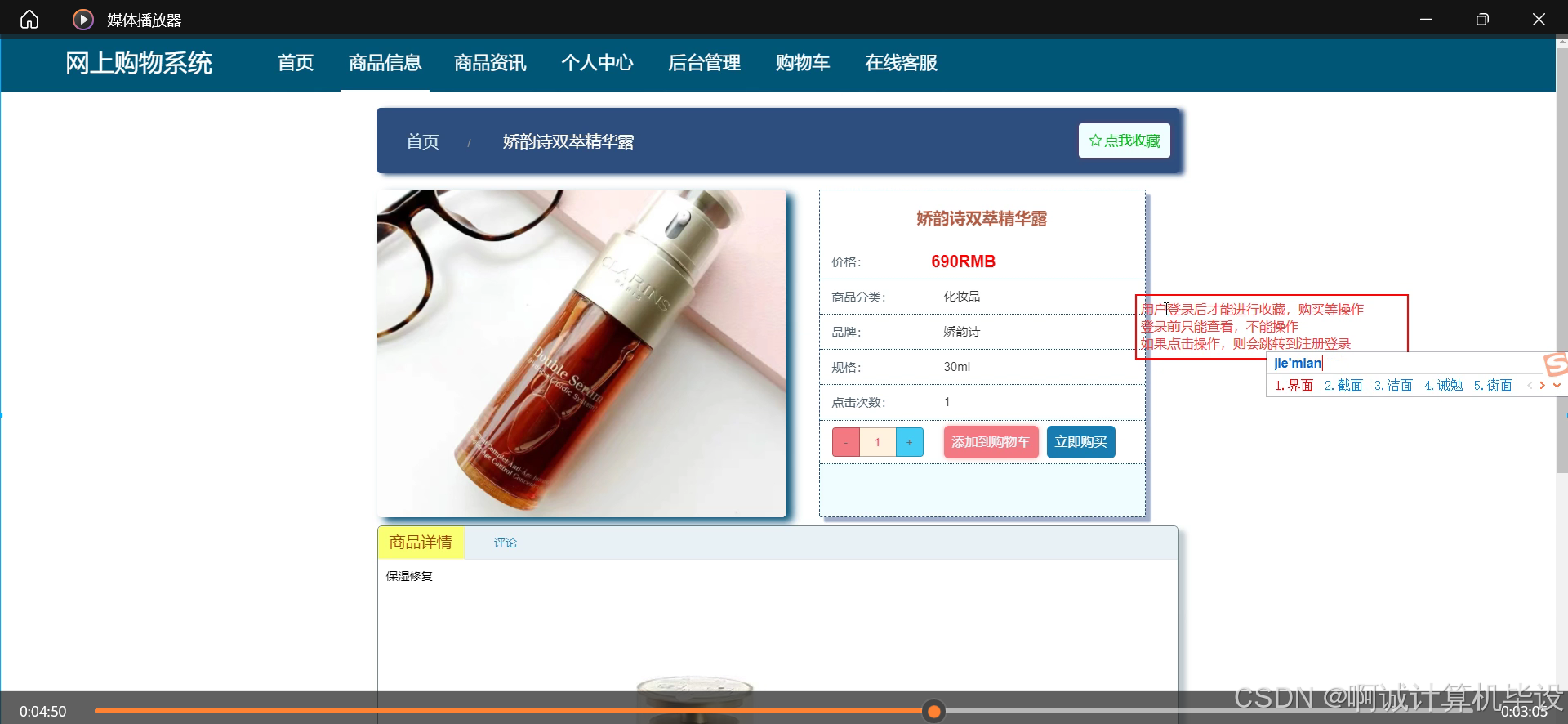This screenshot has height=724, width=1568.
Task: Expand the IME candidate list chevron
Action: tap(1557, 386)
